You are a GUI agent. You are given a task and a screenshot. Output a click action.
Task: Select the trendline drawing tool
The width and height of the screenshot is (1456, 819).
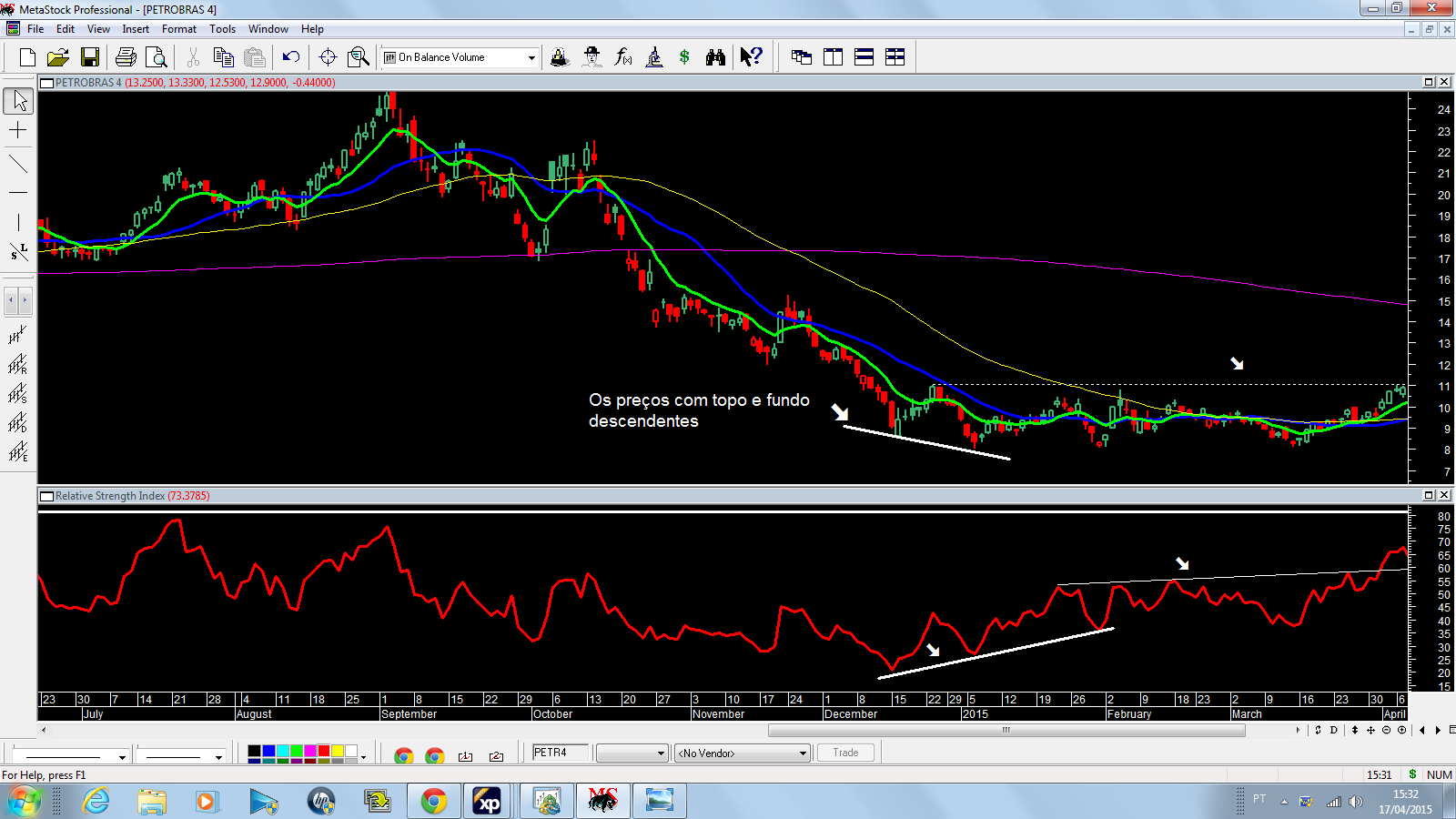click(18, 165)
